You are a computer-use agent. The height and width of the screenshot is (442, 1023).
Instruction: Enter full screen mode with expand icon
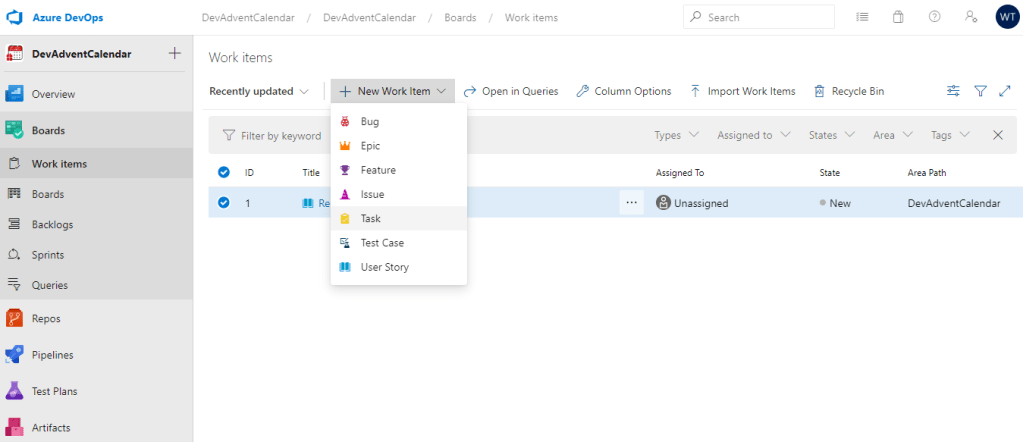click(1004, 91)
